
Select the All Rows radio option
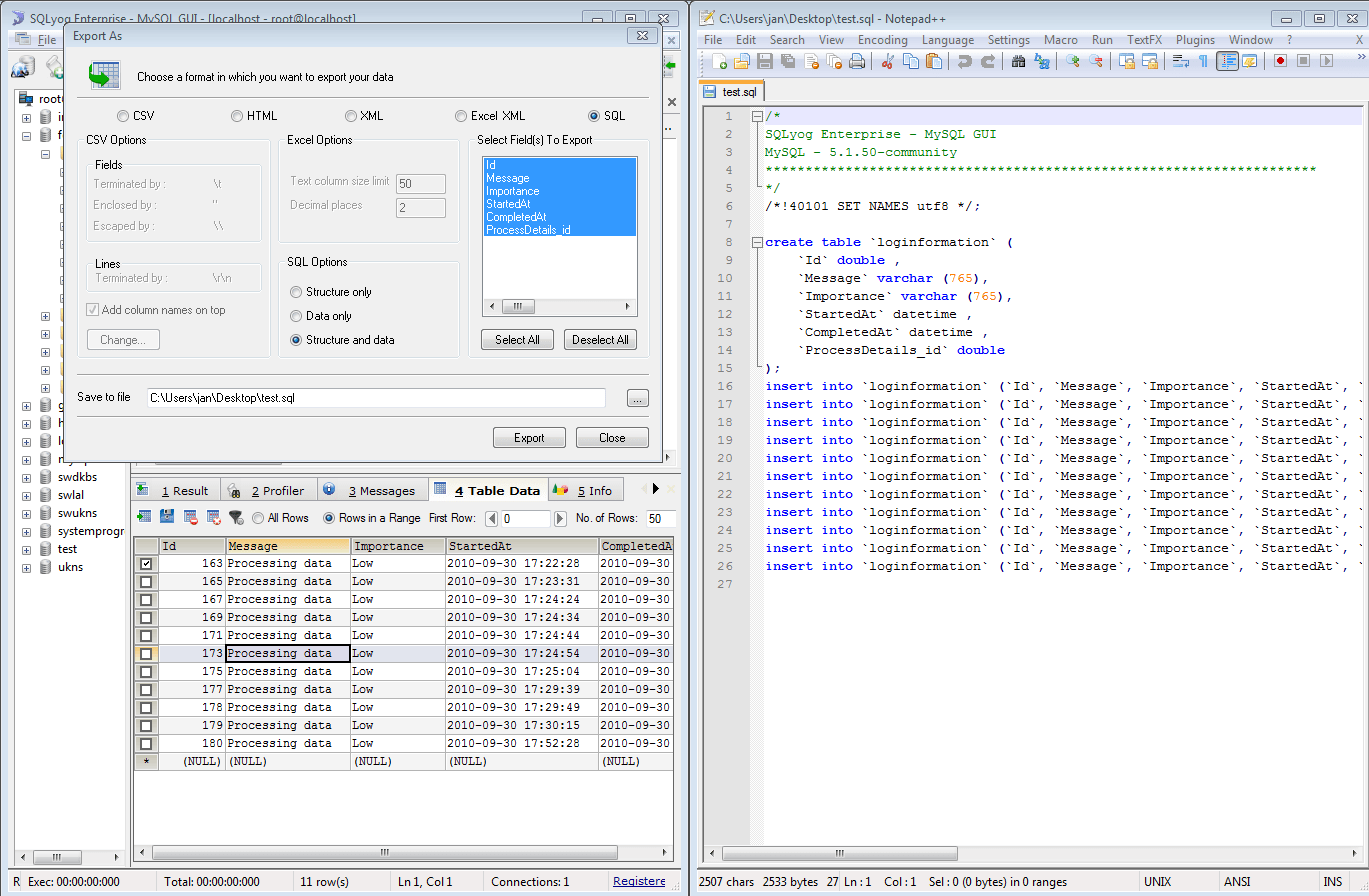[x=280, y=518]
